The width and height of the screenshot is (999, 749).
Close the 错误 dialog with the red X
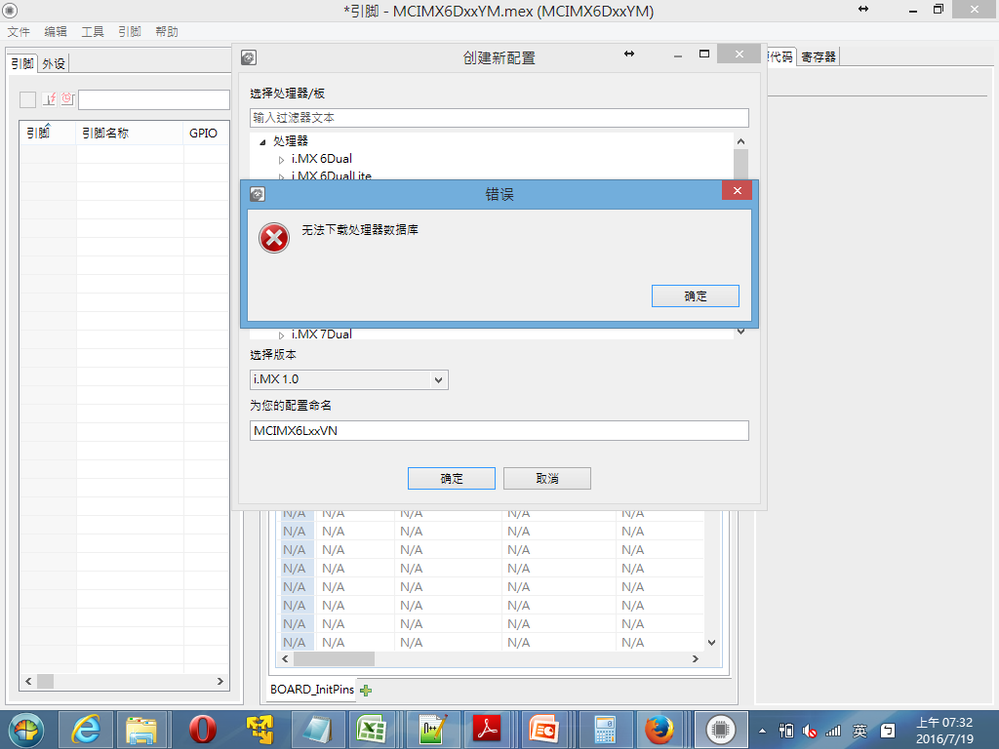[x=737, y=190]
